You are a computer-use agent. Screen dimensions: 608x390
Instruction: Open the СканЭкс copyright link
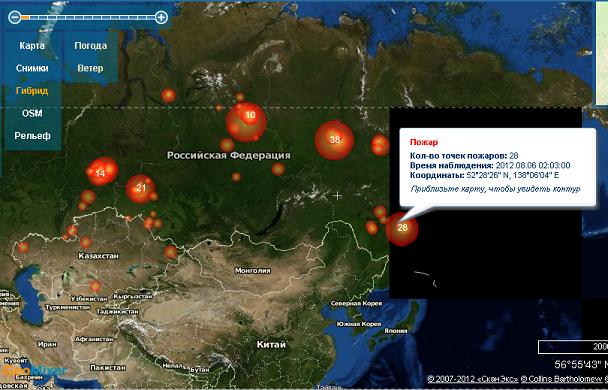pyautogui.click(x=472, y=379)
